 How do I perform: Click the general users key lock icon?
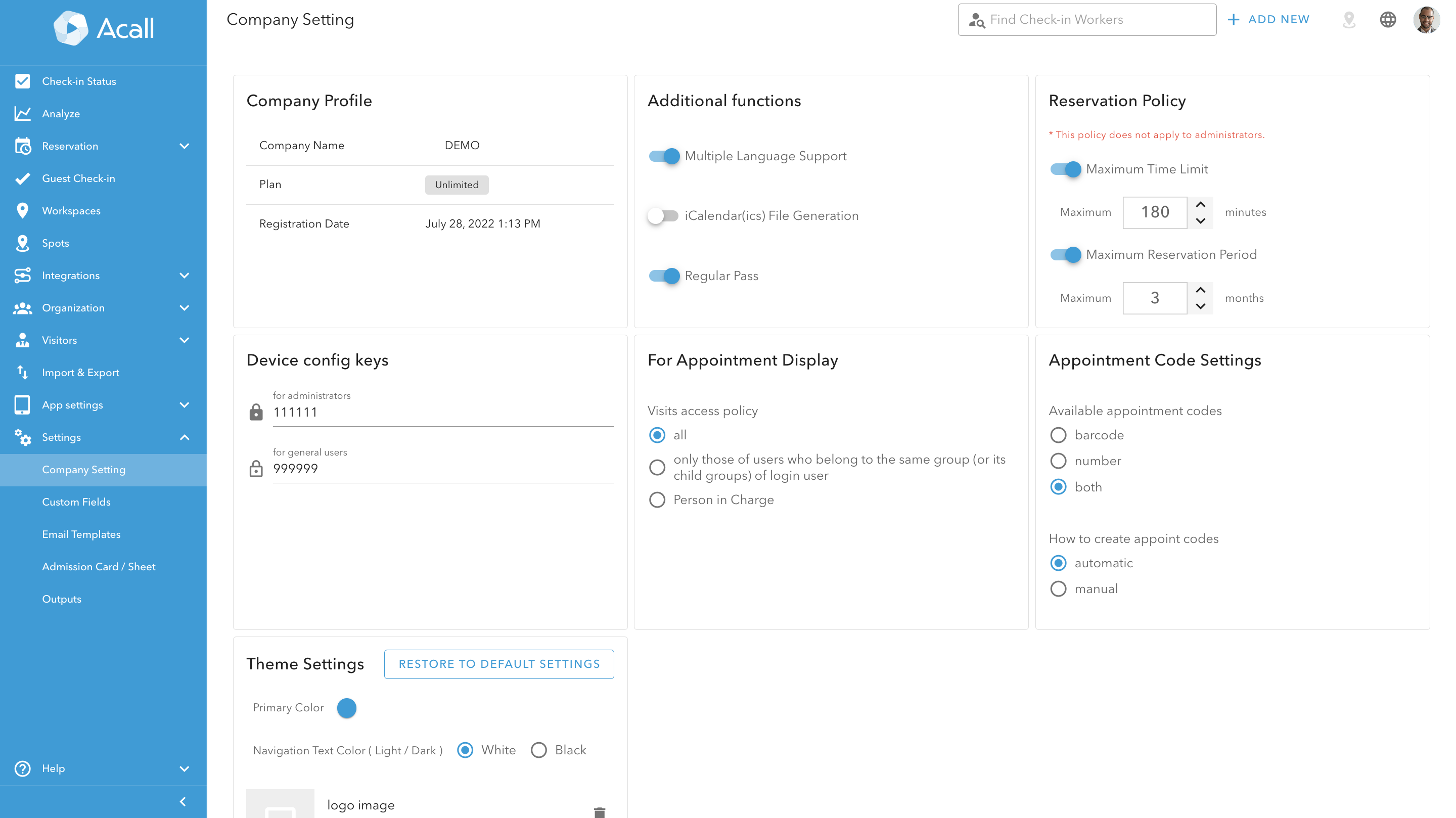[x=256, y=469]
